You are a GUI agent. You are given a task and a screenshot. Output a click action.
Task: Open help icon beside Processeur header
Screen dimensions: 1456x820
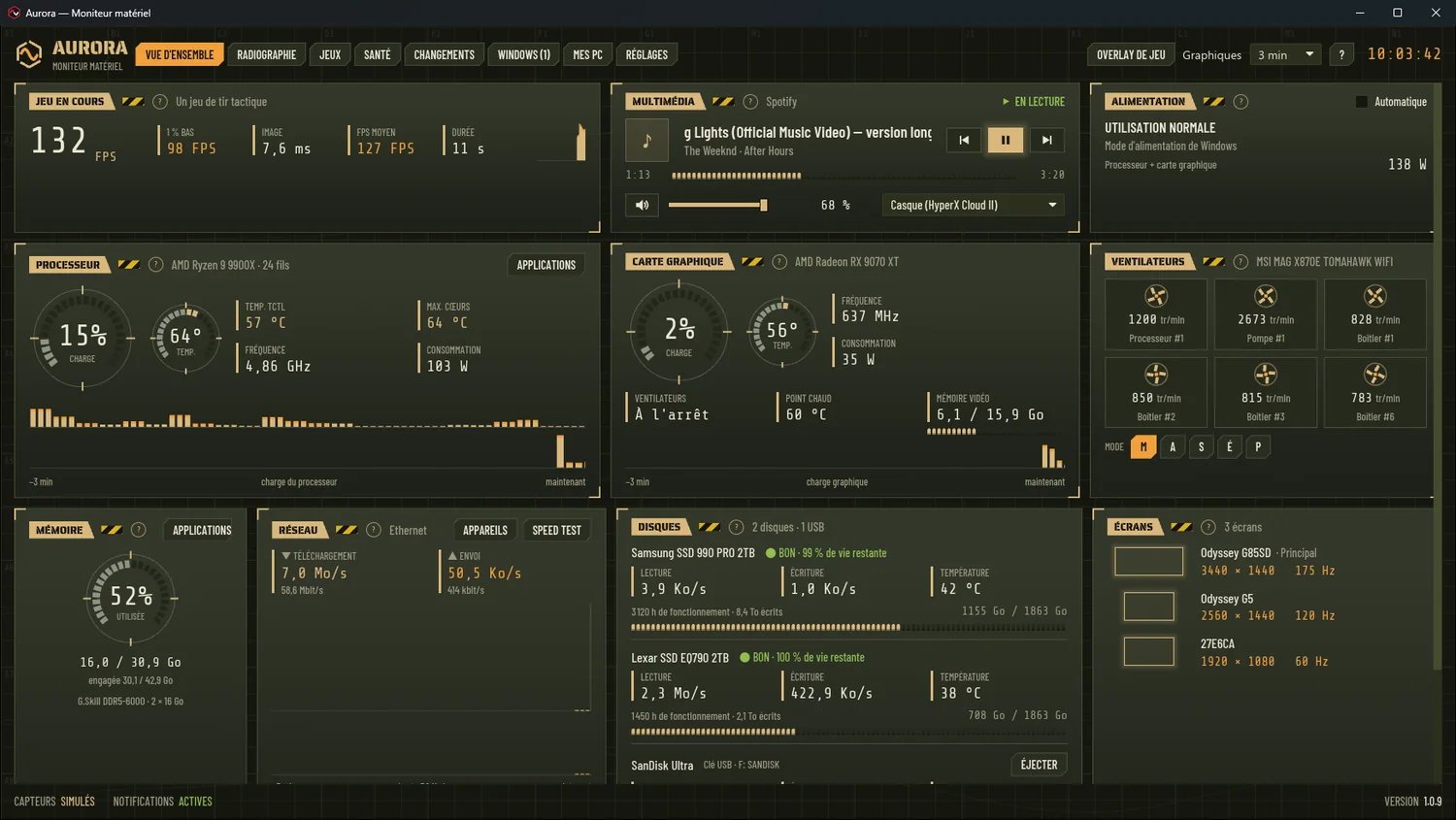pyautogui.click(x=155, y=265)
